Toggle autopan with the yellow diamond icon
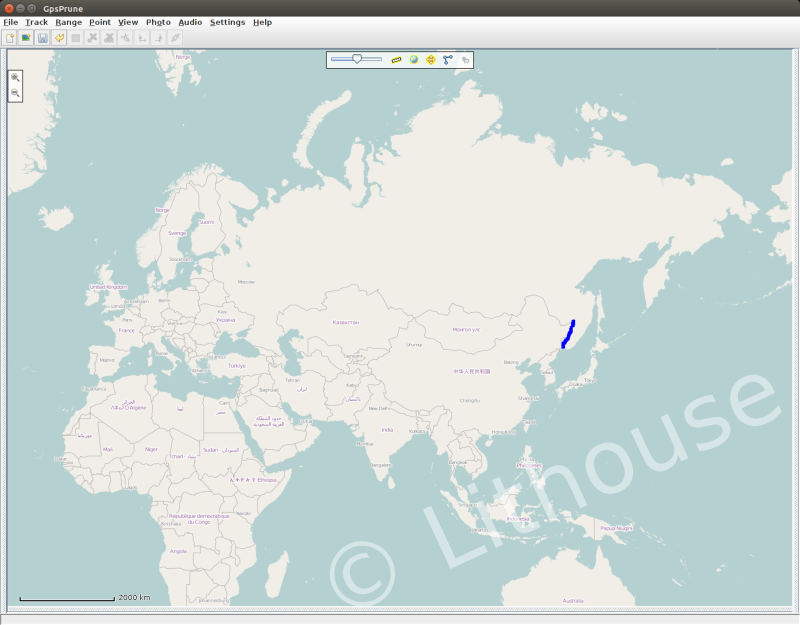This screenshot has width=800, height=625. (430, 60)
